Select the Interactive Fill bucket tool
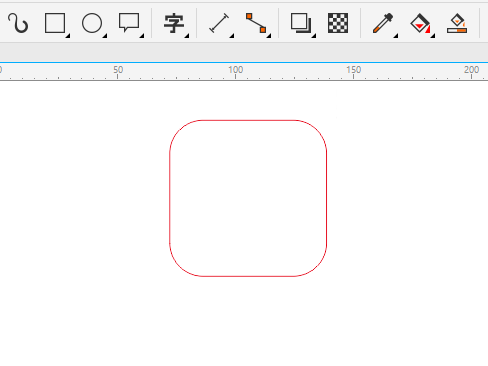The width and height of the screenshot is (488, 366). tap(420, 23)
